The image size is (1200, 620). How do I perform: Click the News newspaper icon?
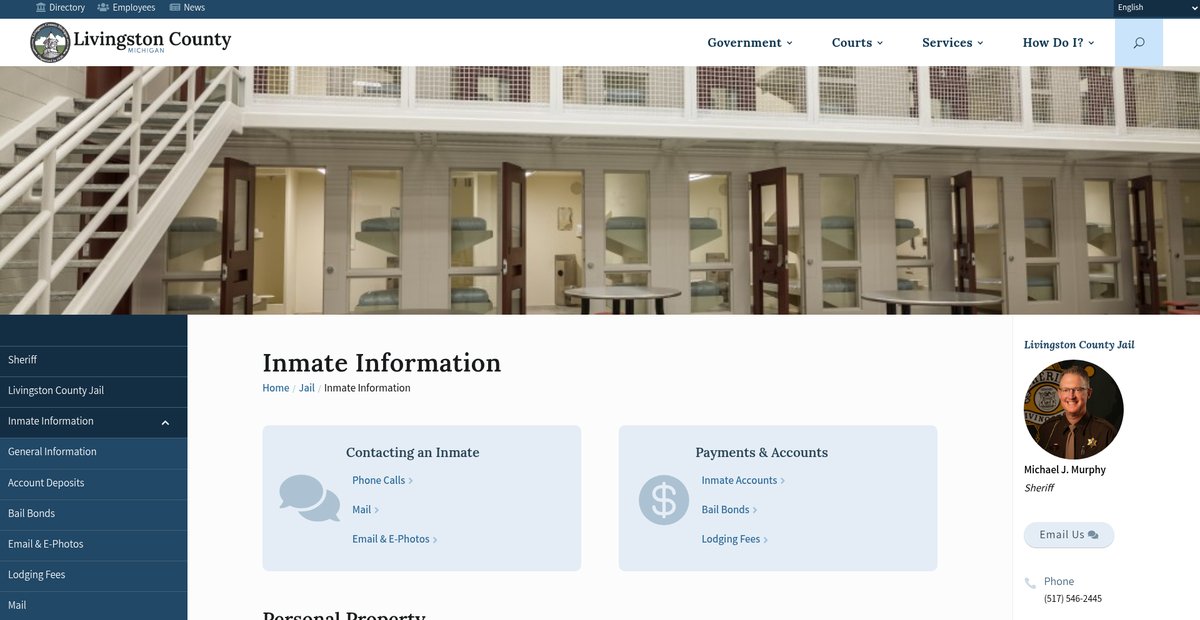(175, 7)
